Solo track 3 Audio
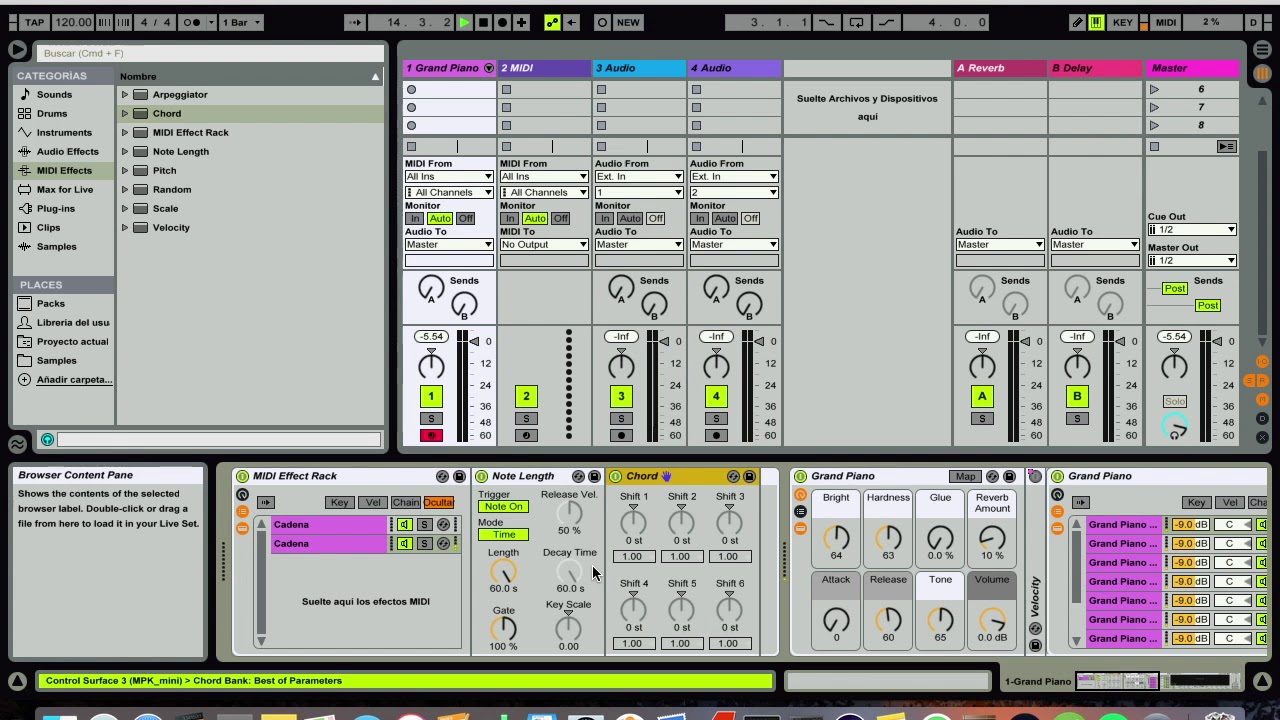 click(621, 419)
